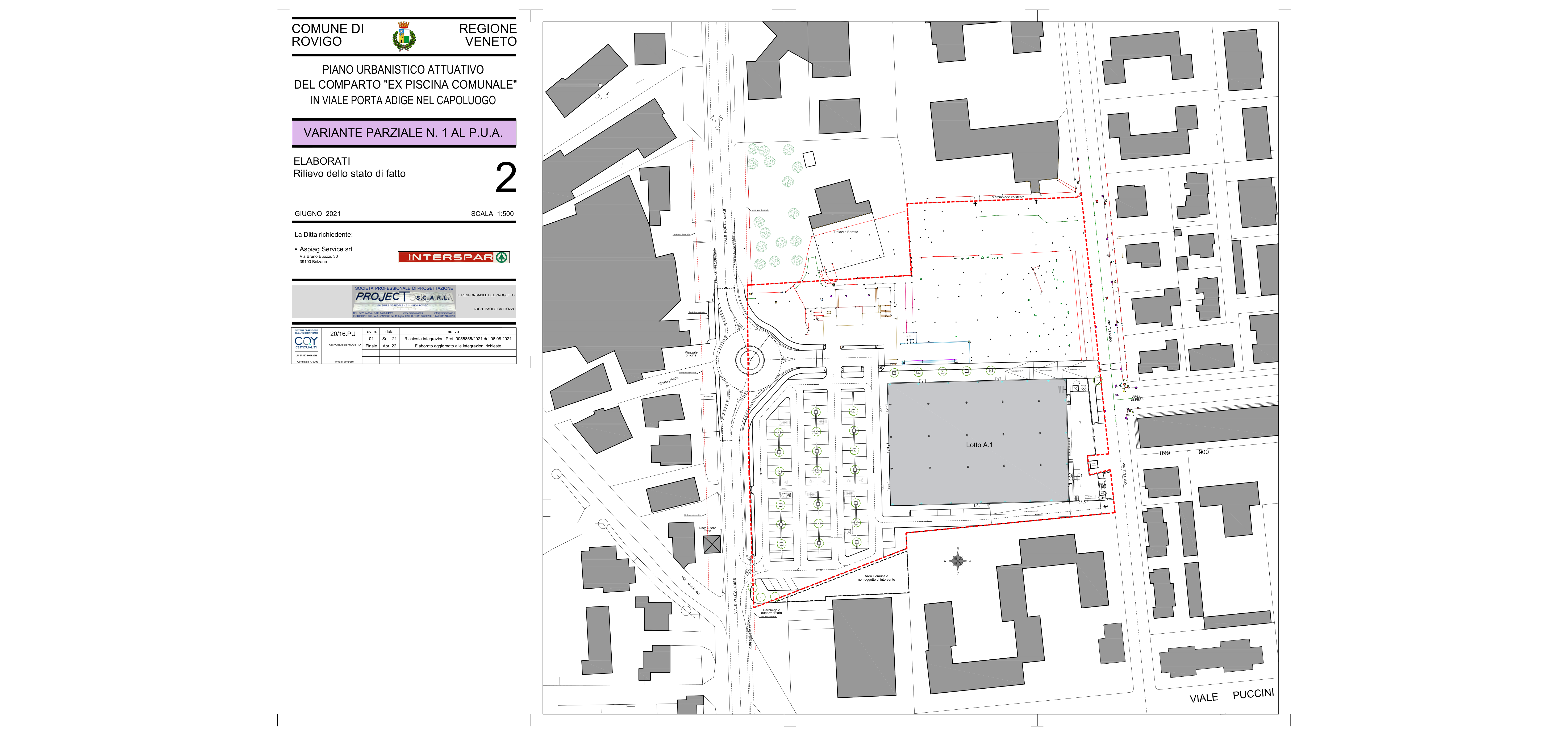
Task: Click the compass rose north symbol
Action: click(957, 560)
